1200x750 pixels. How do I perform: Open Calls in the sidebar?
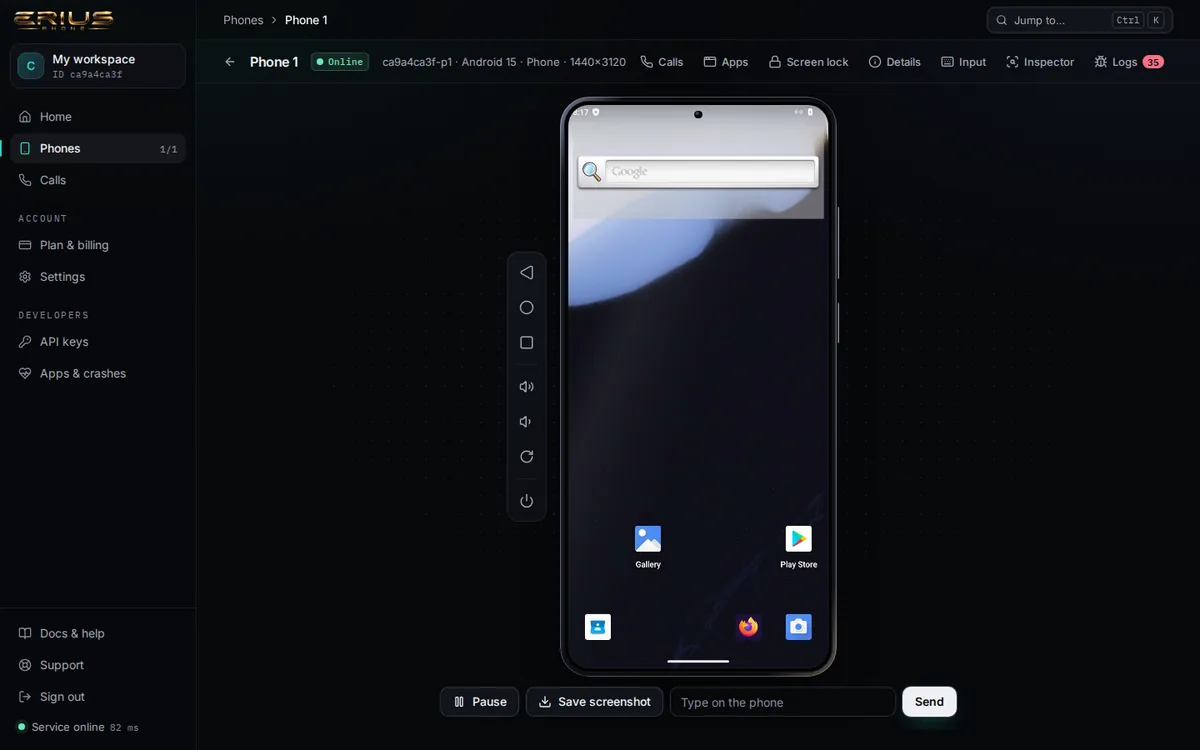98,181
